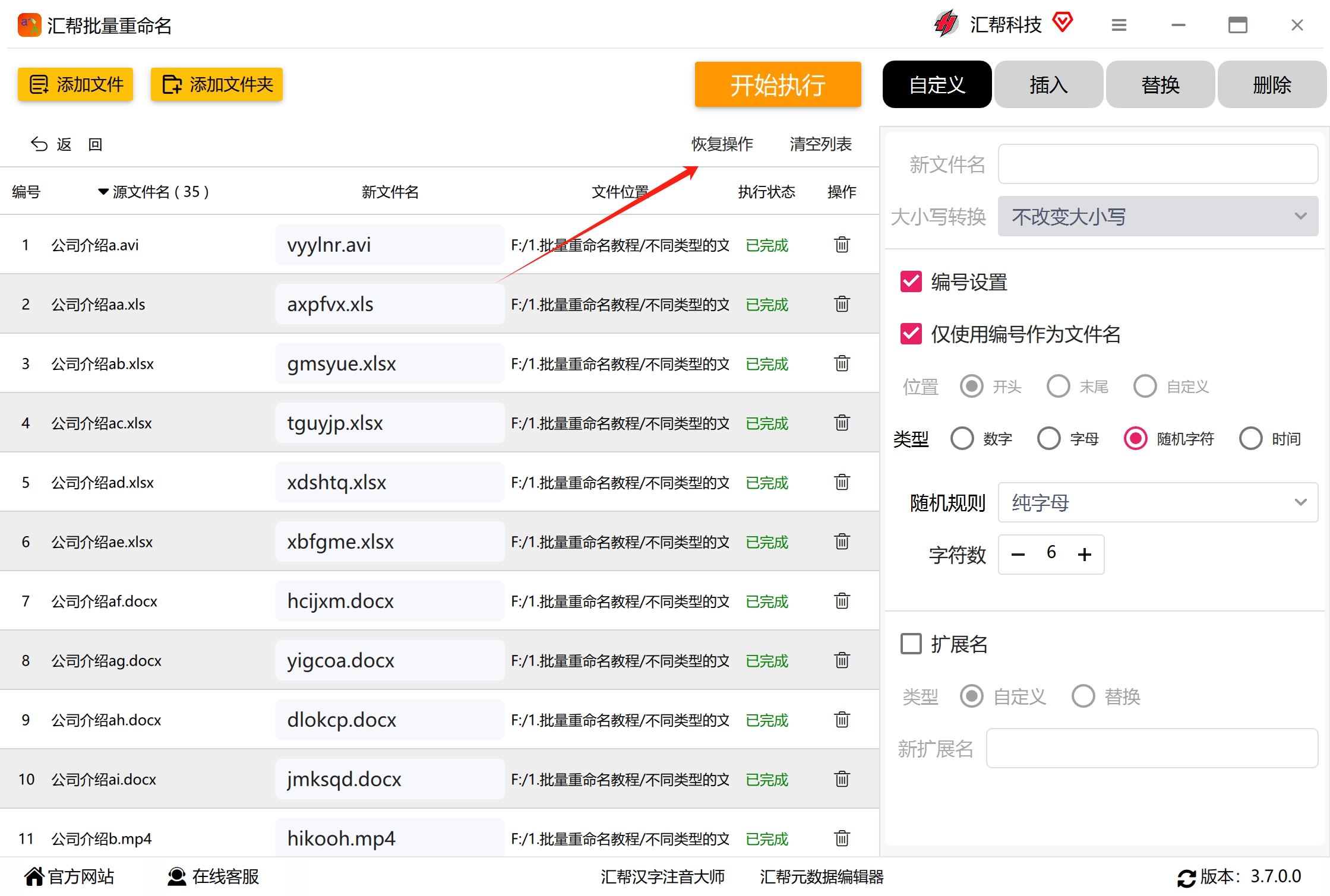Image resolution: width=1330 pixels, height=896 pixels.
Task: Open 汇帮汉字注音大师 link
Action: 662,876
